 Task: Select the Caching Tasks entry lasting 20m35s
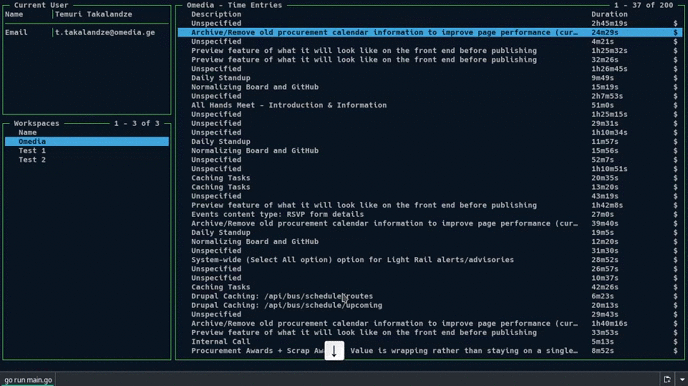(x=430, y=178)
